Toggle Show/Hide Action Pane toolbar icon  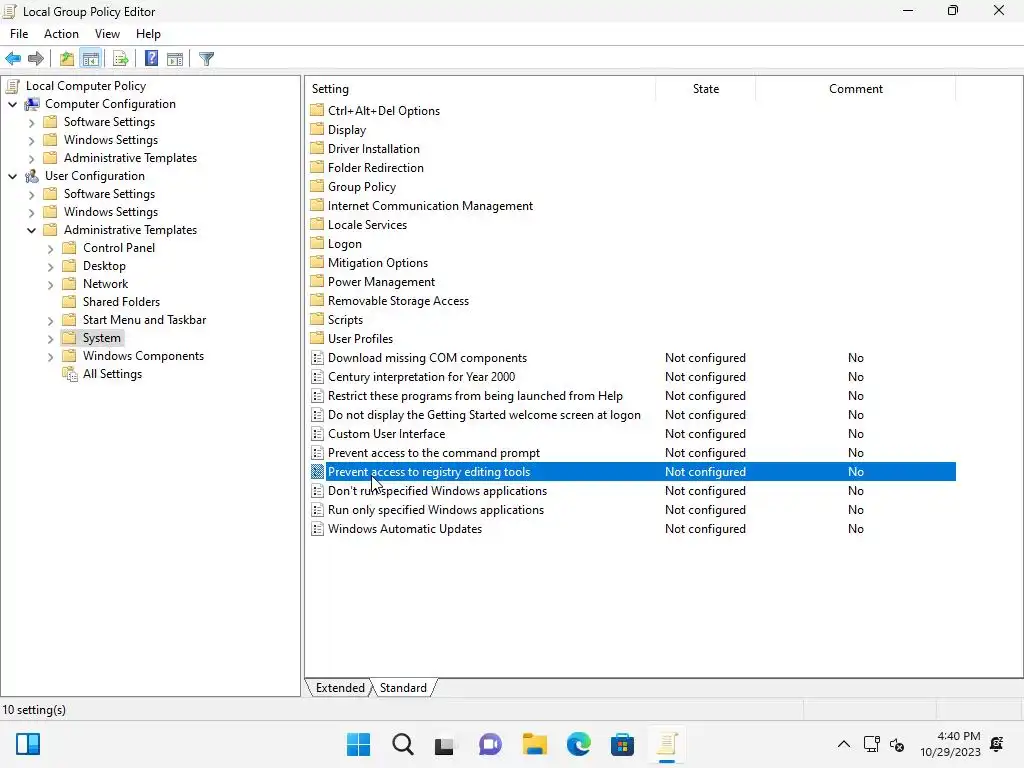click(175, 59)
